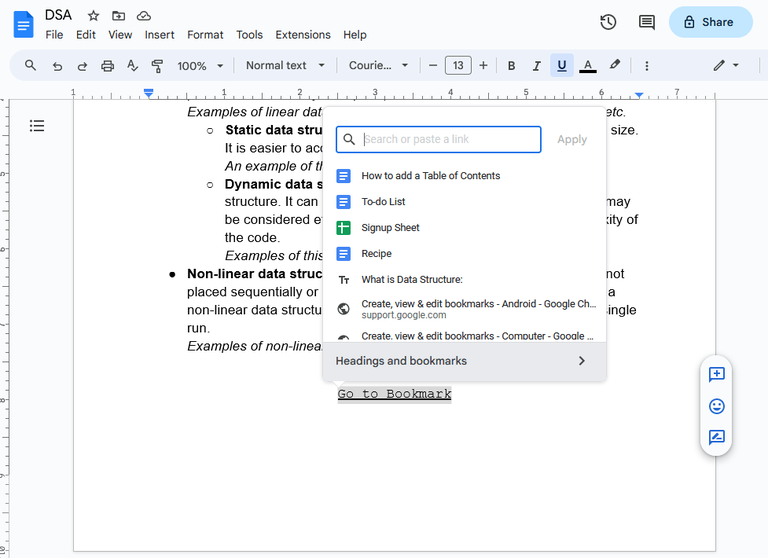Click the DSA document title

(58, 15)
